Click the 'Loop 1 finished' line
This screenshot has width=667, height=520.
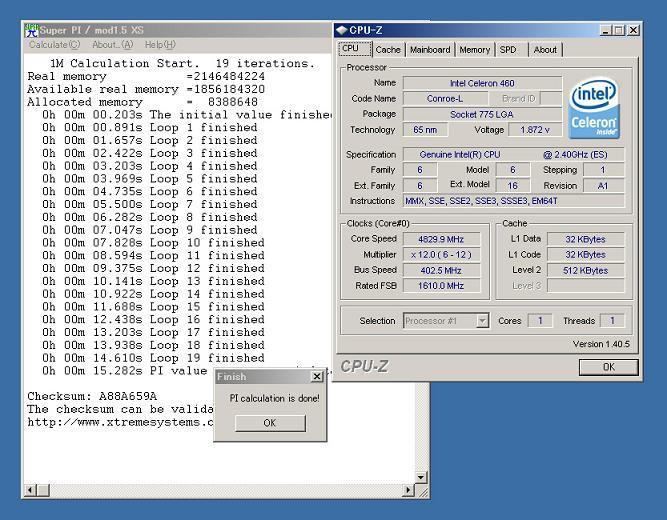tap(149, 127)
